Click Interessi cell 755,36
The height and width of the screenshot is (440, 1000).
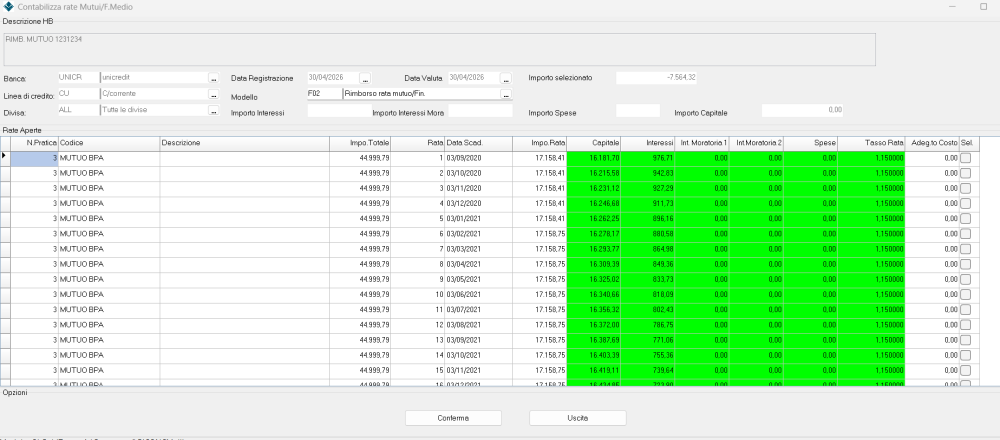648,355
